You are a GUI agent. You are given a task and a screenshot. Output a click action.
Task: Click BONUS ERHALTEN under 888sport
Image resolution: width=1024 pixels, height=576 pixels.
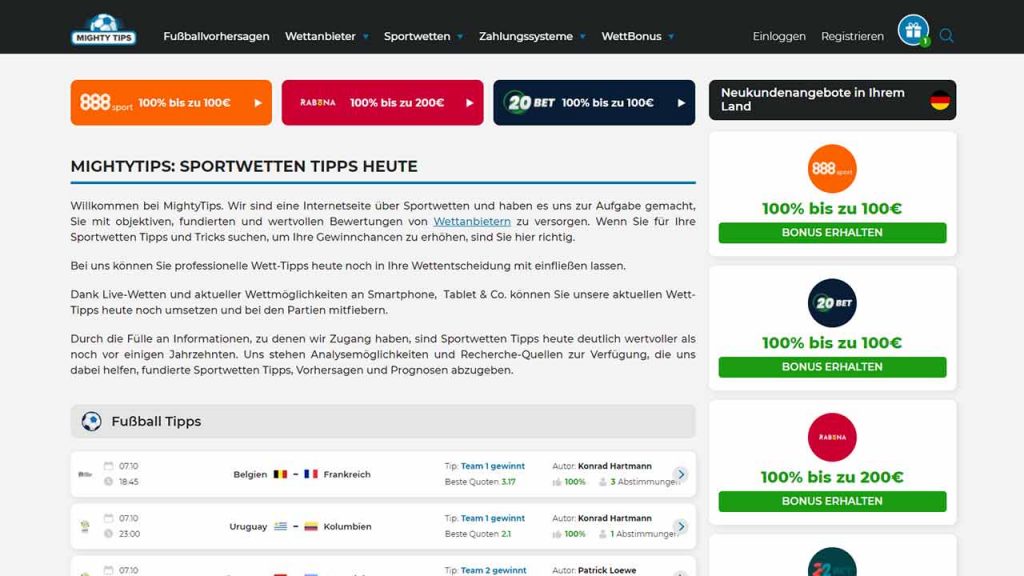coord(832,232)
